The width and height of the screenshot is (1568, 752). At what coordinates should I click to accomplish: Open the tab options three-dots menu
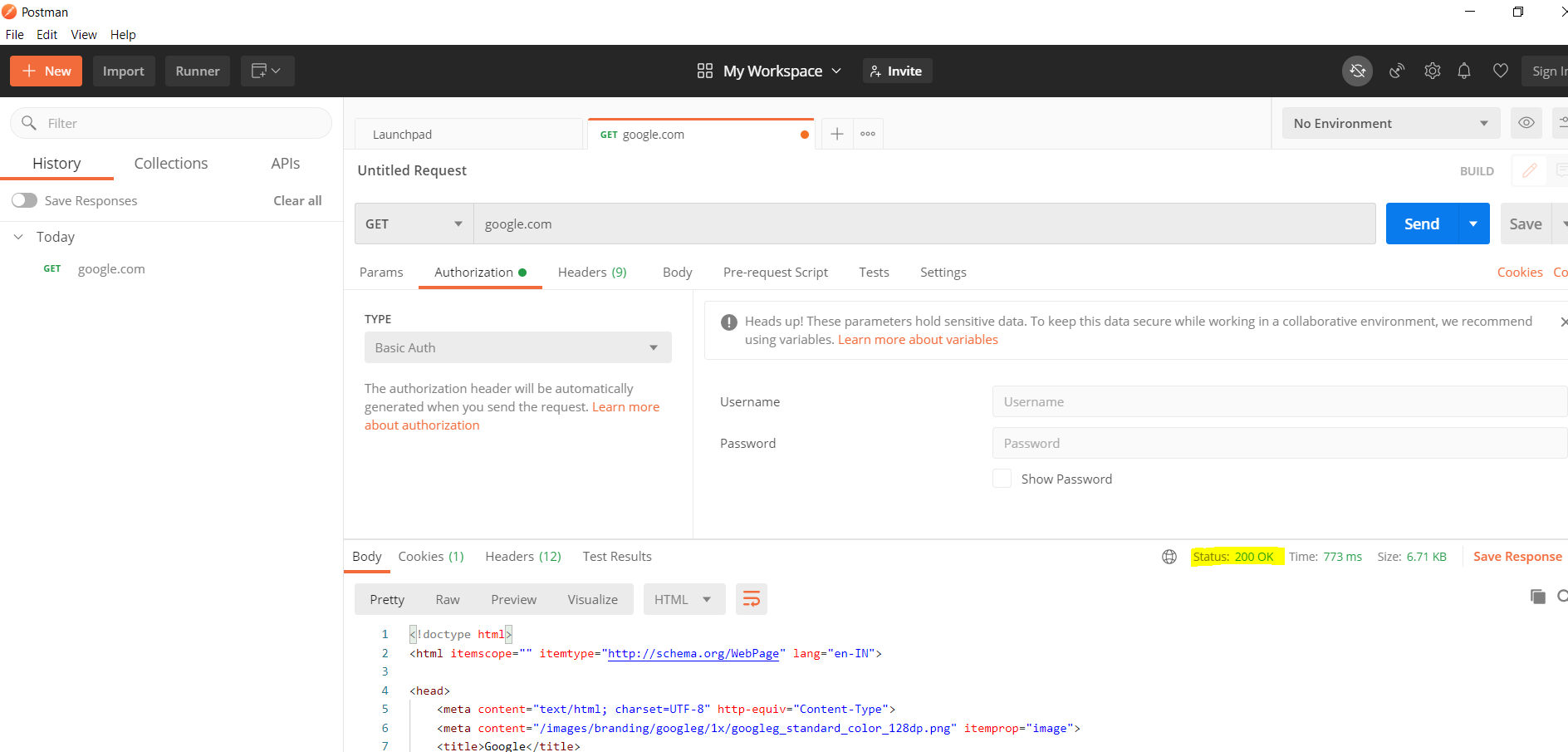(x=868, y=134)
